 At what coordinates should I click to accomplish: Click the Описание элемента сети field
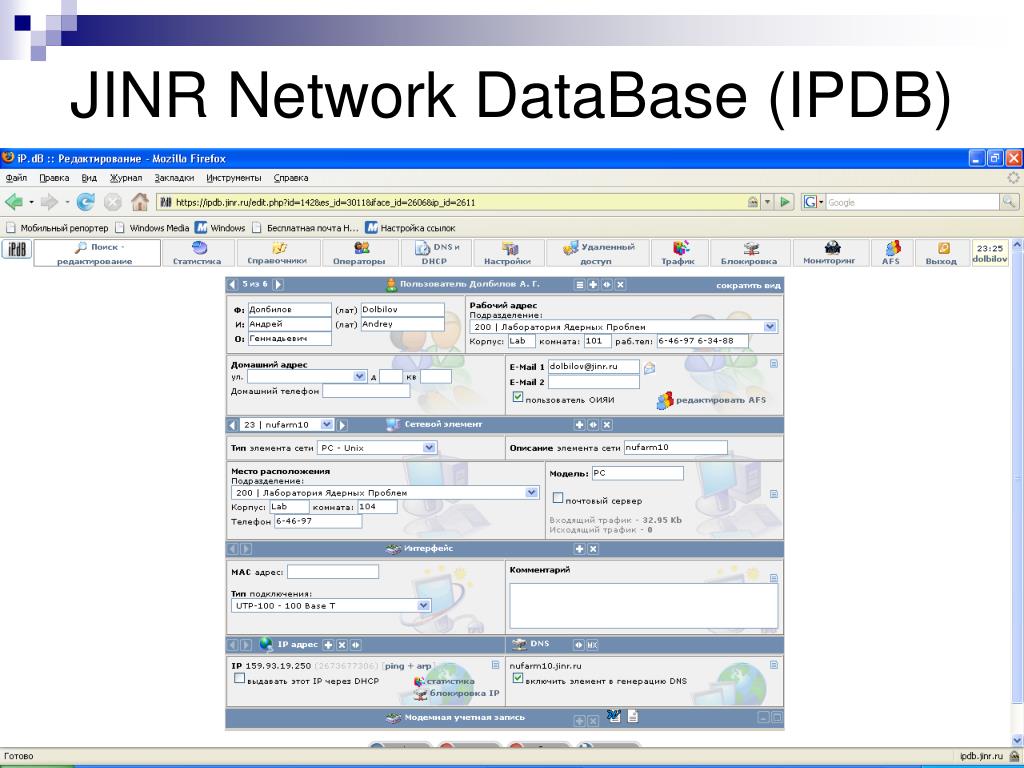coord(675,447)
